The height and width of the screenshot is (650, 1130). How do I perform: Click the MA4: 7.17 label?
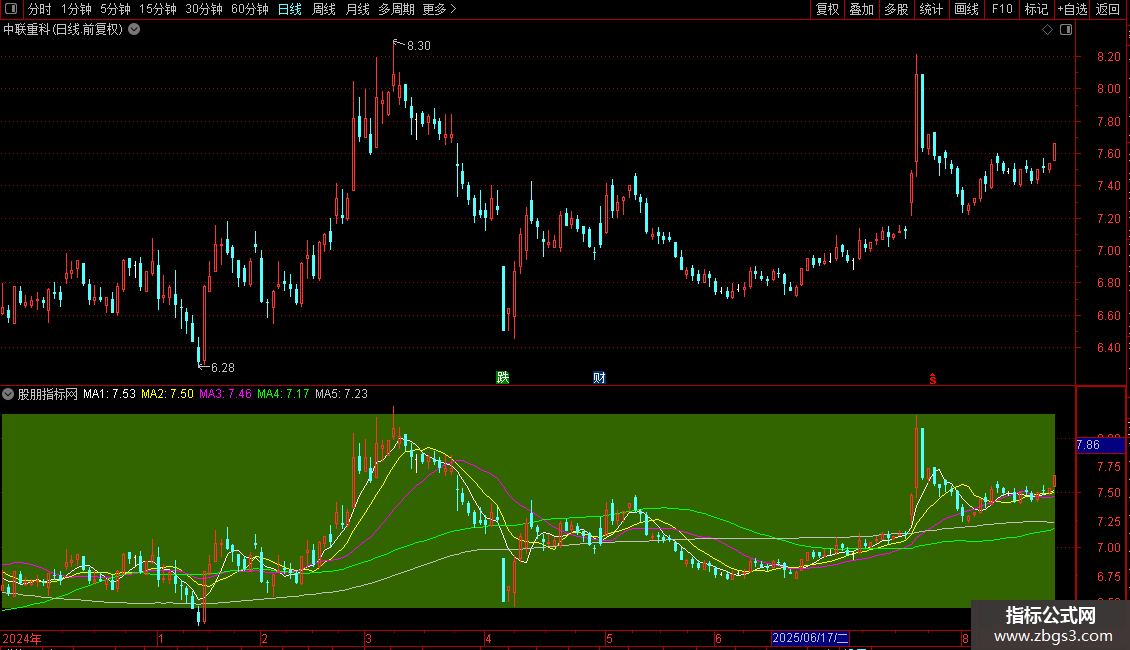click(283, 394)
